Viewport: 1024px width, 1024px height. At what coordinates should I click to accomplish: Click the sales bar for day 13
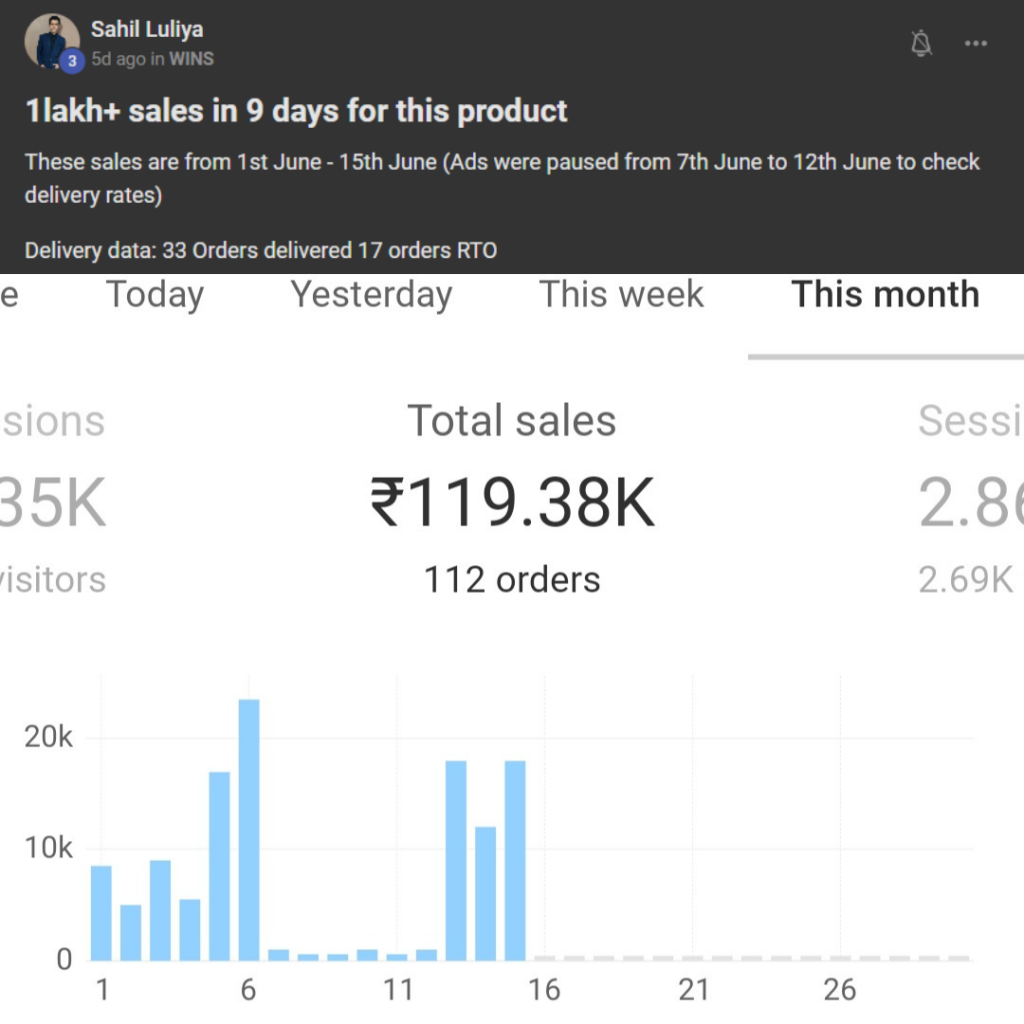click(x=456, y=860)
